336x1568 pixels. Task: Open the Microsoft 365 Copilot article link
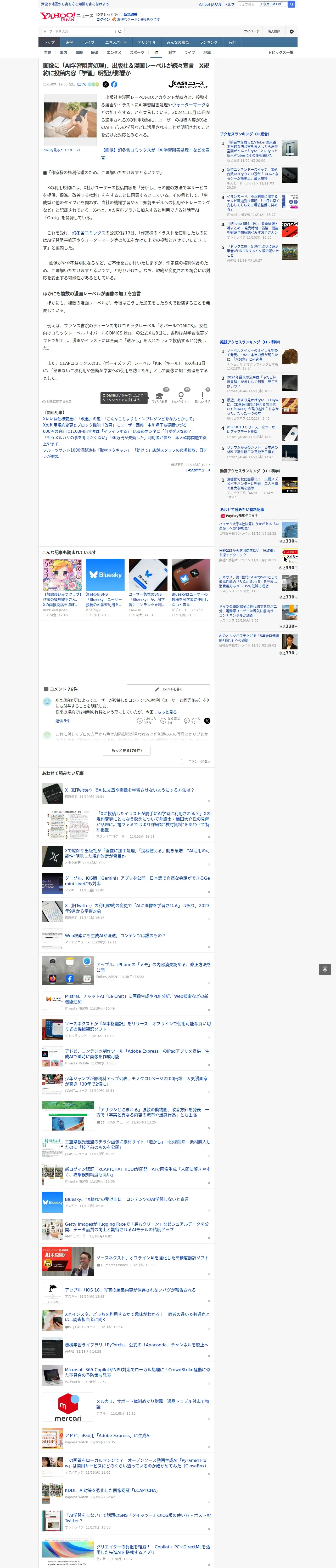[137, 1372]
